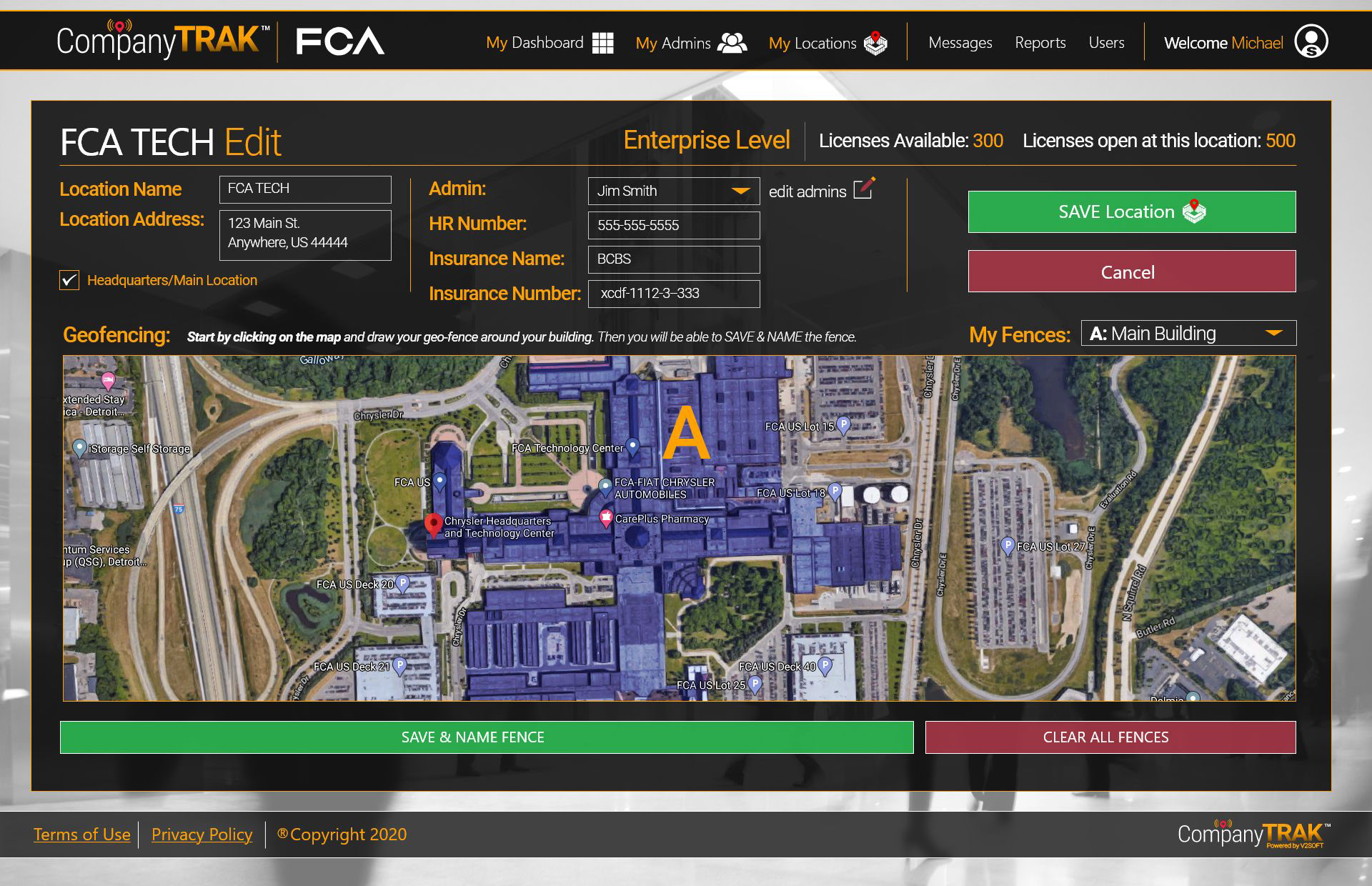Click the Insurance Number input field
1372x886 pixels.
point(673,294)
